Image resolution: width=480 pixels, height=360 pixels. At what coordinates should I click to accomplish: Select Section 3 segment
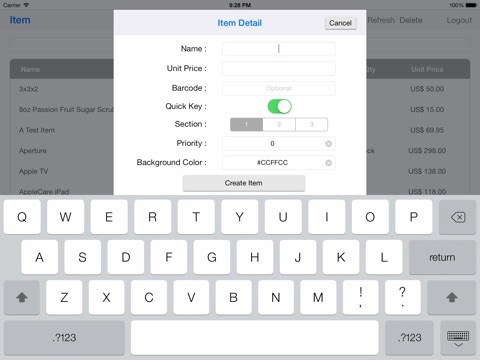pos(311,124)
